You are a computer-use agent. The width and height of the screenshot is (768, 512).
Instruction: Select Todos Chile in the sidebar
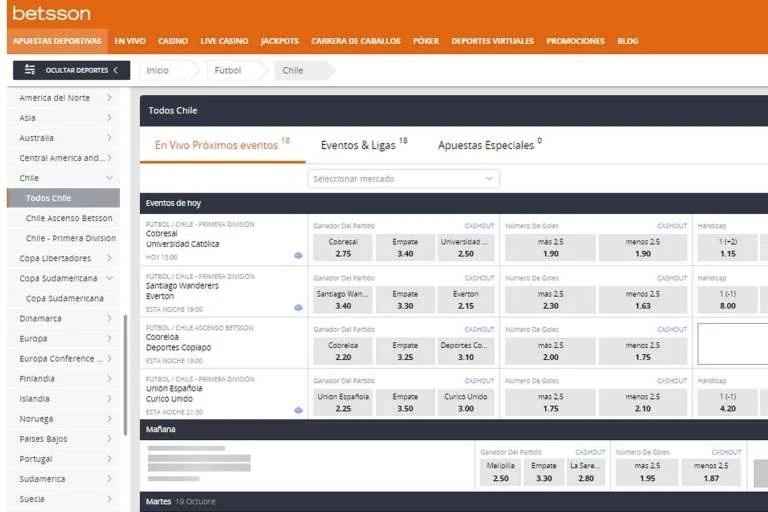point(64,198)
